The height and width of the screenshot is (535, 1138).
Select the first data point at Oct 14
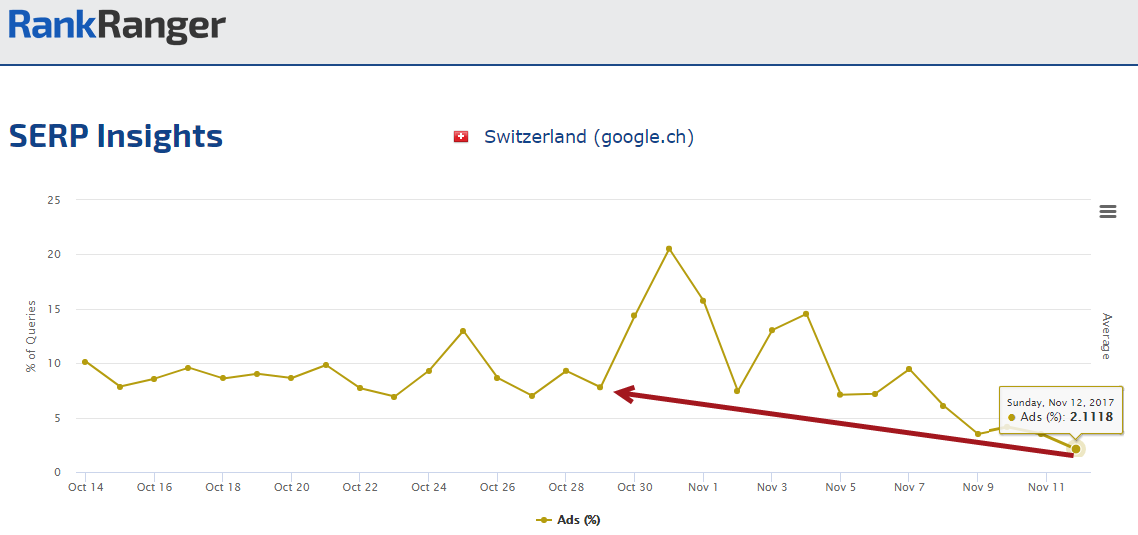[85, 362]
